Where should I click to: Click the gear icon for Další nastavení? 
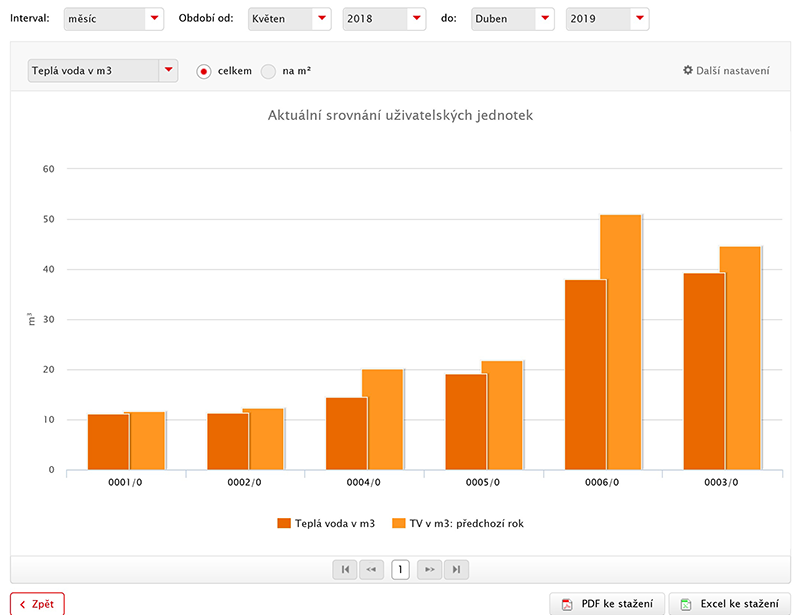[687, 71]
